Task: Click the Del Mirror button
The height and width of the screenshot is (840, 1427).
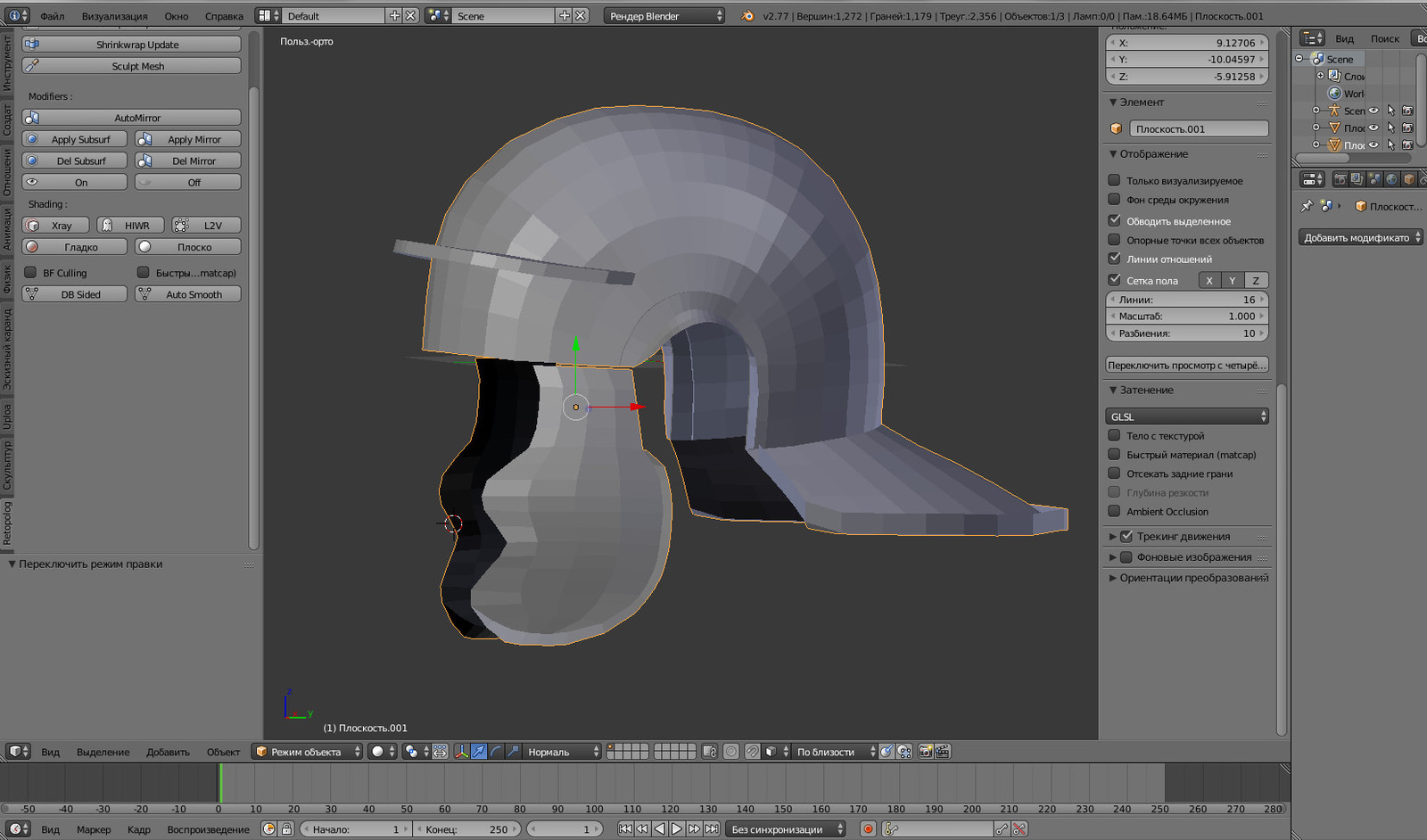Action: point(187,161)
